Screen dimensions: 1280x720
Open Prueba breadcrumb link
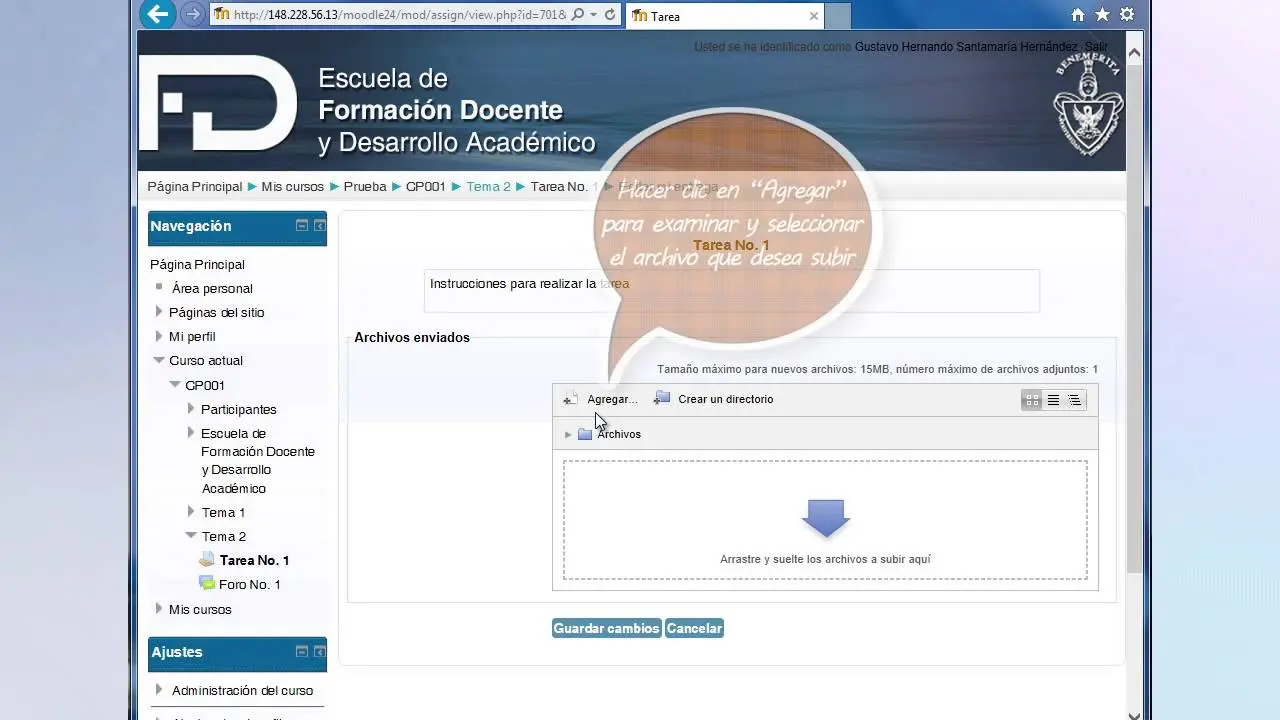pyautogui.click(x=365, y=187)
